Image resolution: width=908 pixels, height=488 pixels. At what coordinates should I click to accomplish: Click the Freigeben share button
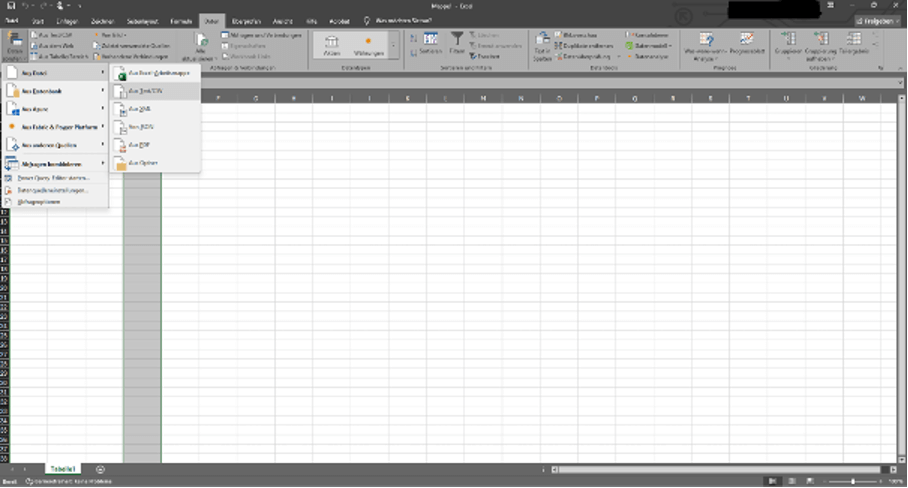(x=878, y=21)
